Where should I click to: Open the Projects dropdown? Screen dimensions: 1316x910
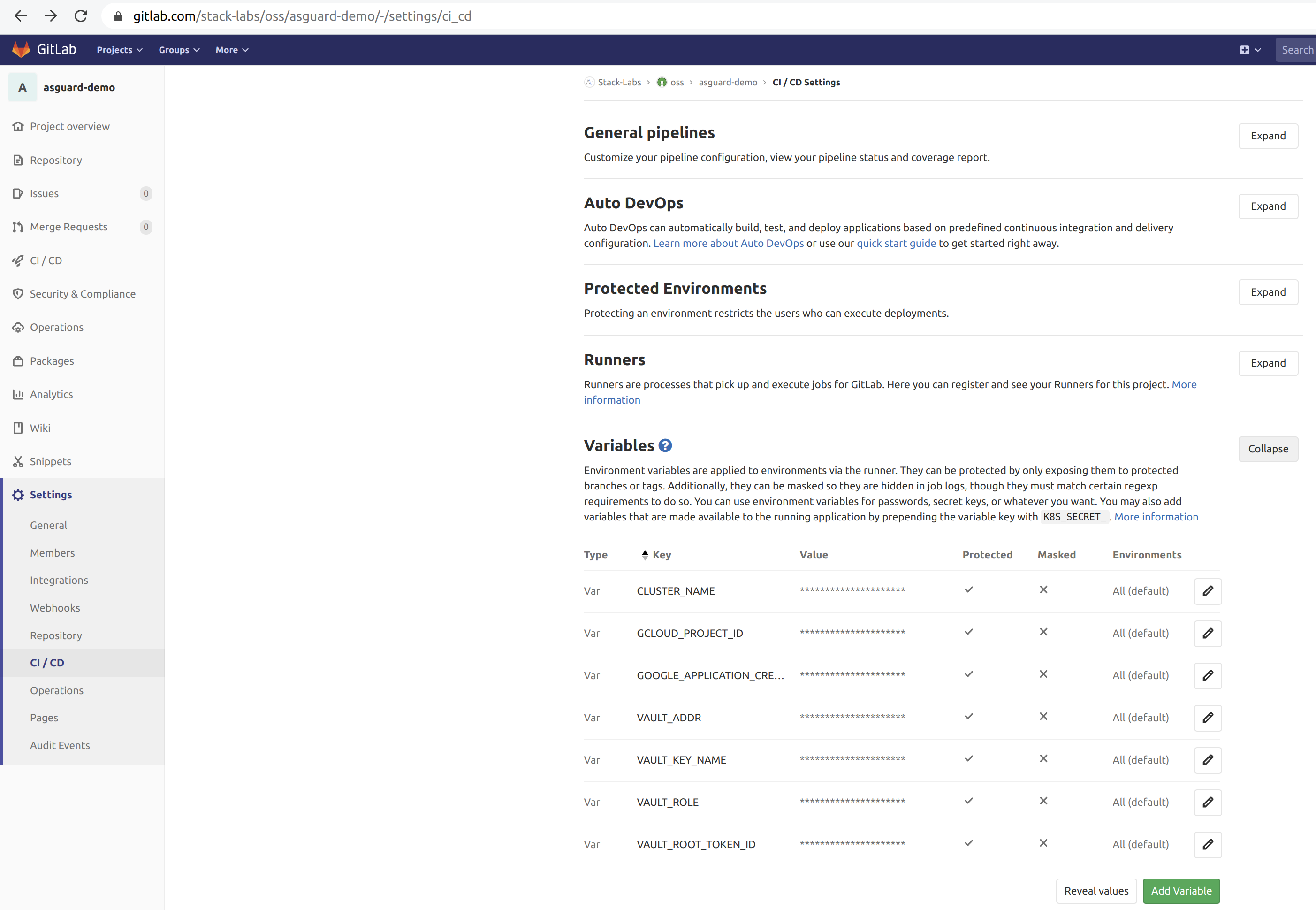pyautogui.click(x=119, y=50)
